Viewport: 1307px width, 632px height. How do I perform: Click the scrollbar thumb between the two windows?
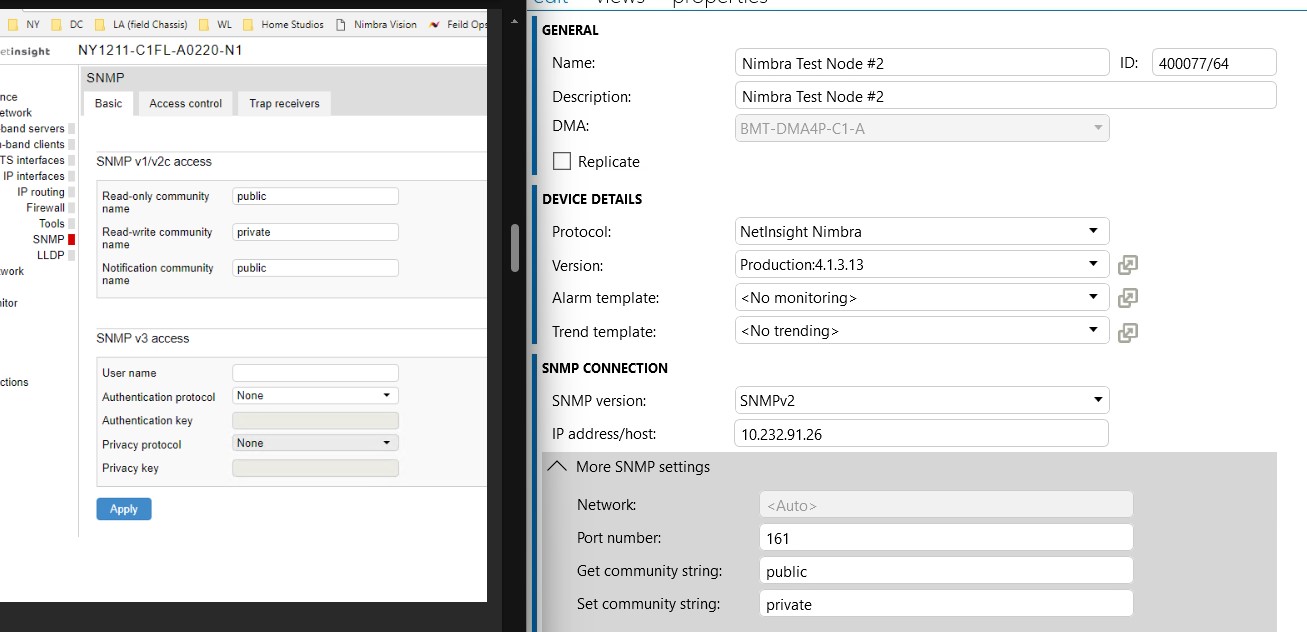(516, 247)
